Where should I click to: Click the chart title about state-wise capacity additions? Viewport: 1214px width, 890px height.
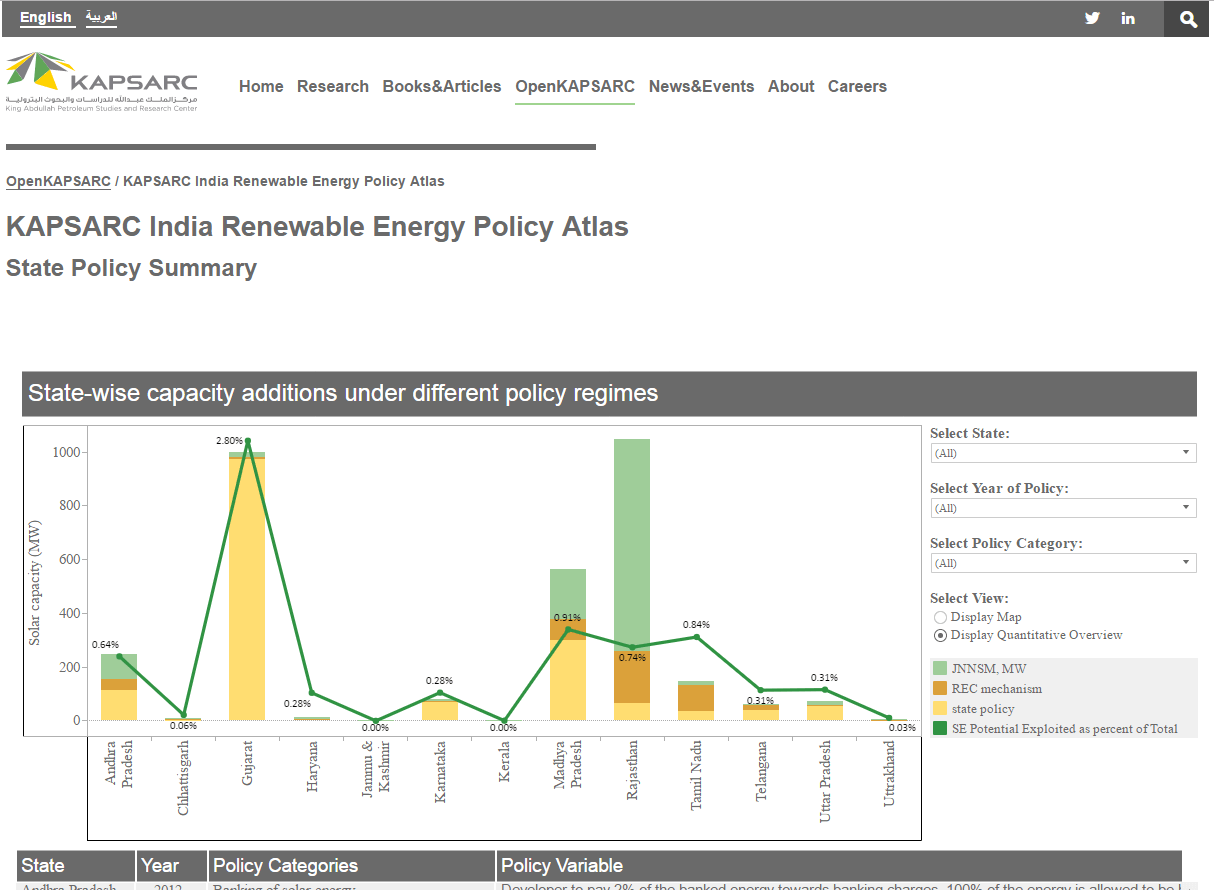pyautogui.click(x=343, y=393)
